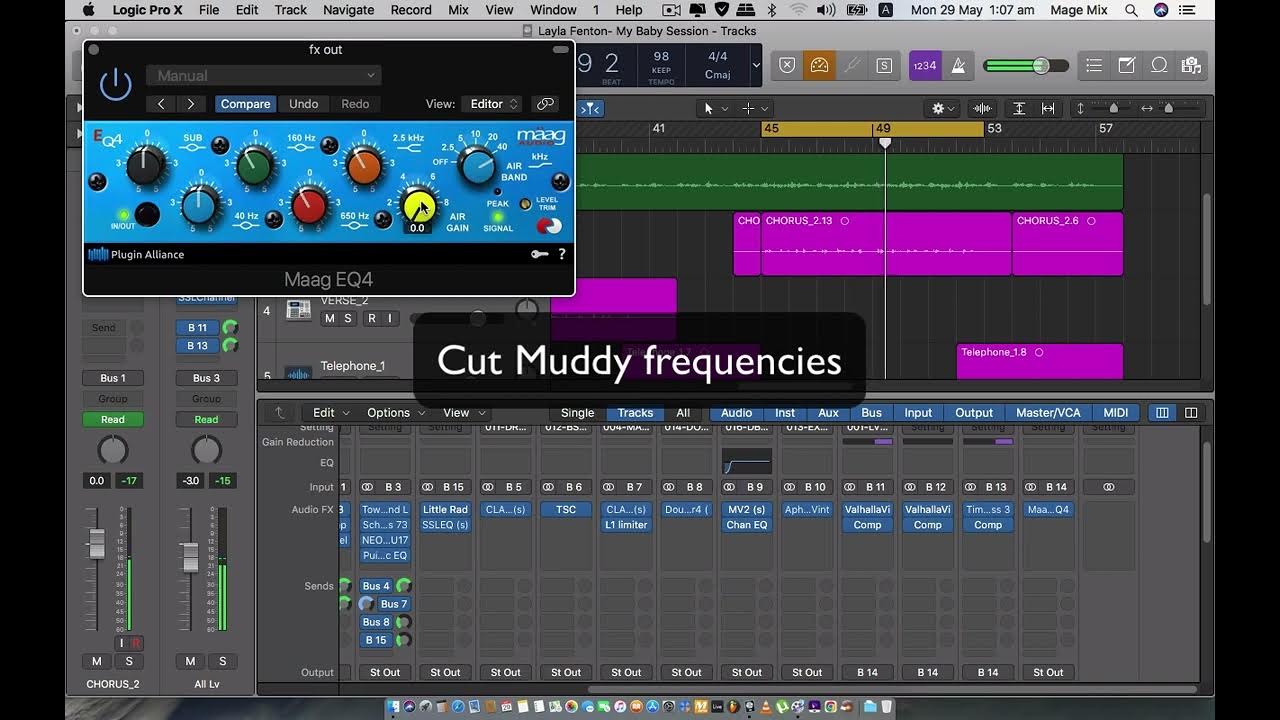Click the mixer narrow channel strips icon
The width and height of the screenshot is (1280, 720).
[1162, 412]
